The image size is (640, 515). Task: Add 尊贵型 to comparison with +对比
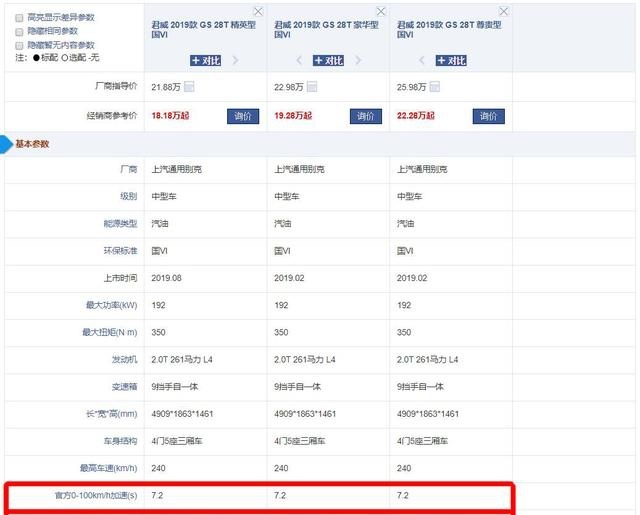point(451,60)
